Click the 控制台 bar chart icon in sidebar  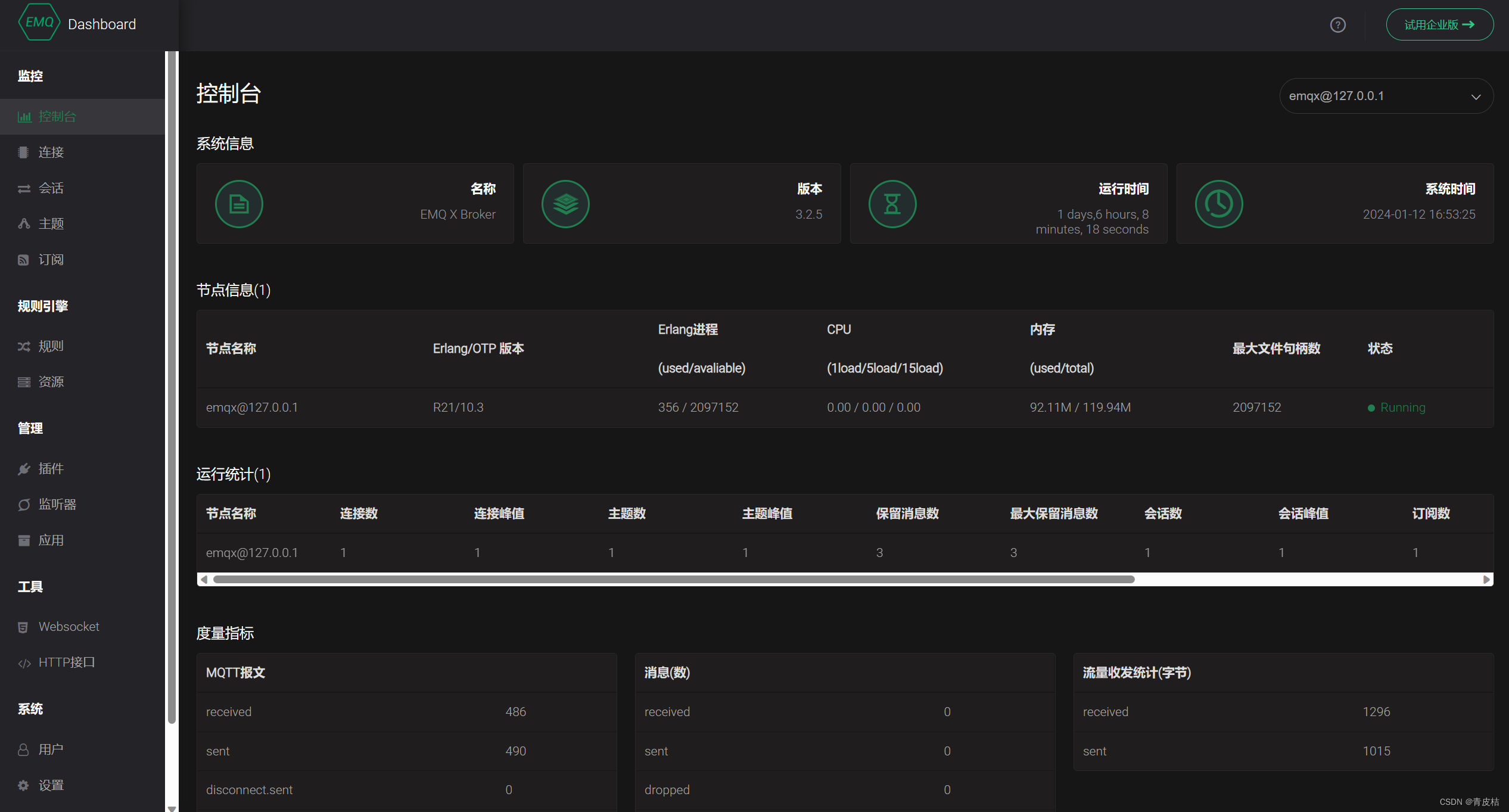(x=24, y=117)
